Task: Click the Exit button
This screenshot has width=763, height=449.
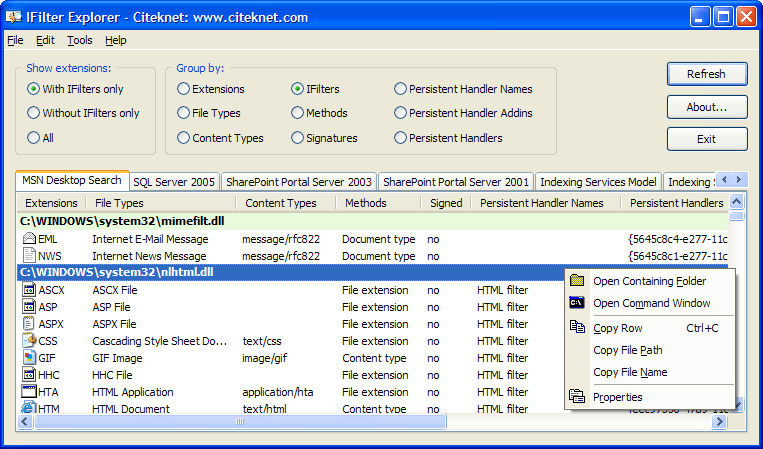Action: point(707,139)
